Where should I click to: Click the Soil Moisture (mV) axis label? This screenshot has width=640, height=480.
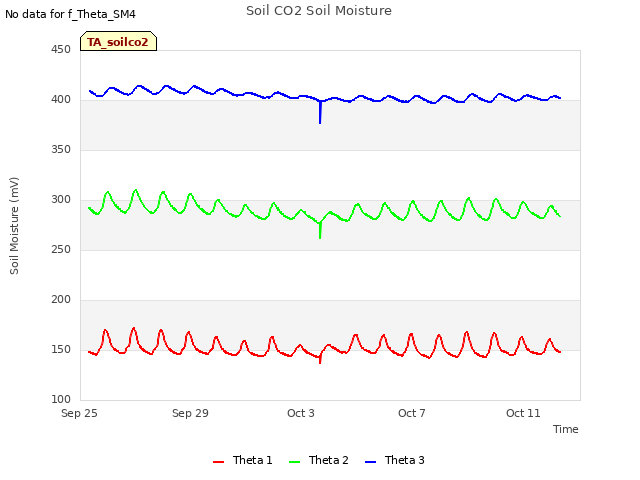pyautogui.click(x=14, y=226)
